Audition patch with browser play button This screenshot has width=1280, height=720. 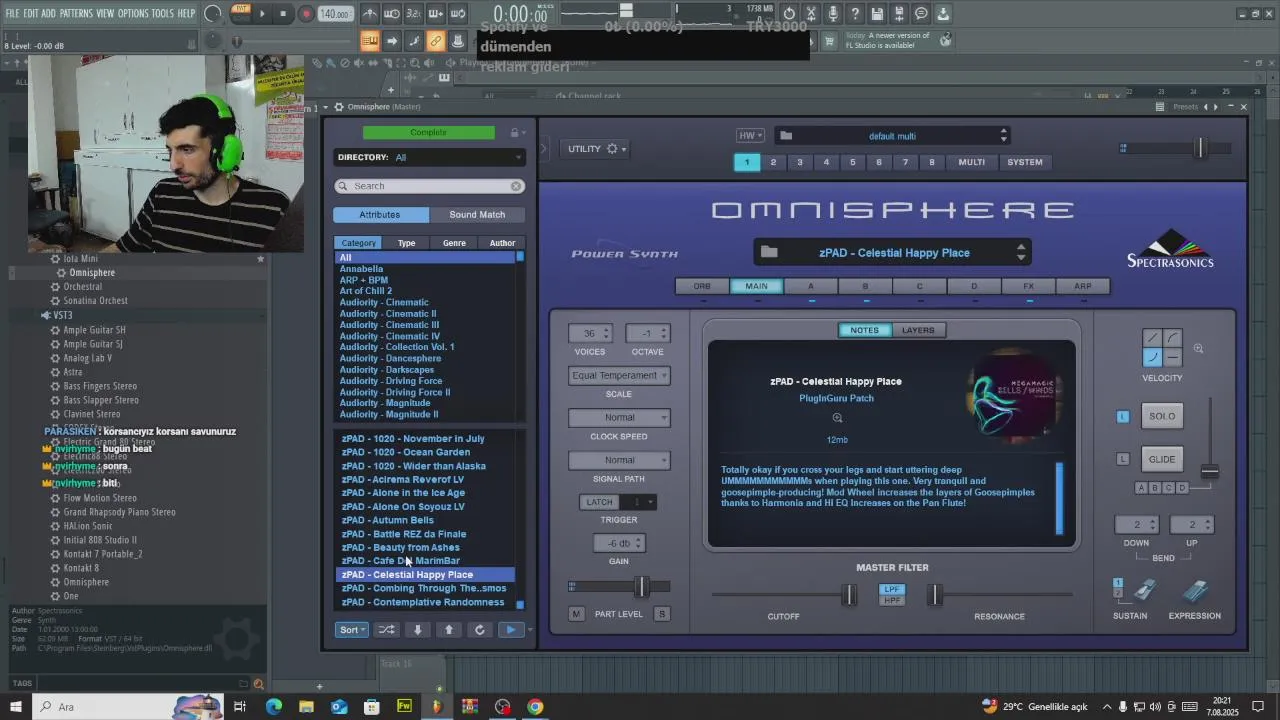(511, 630)
